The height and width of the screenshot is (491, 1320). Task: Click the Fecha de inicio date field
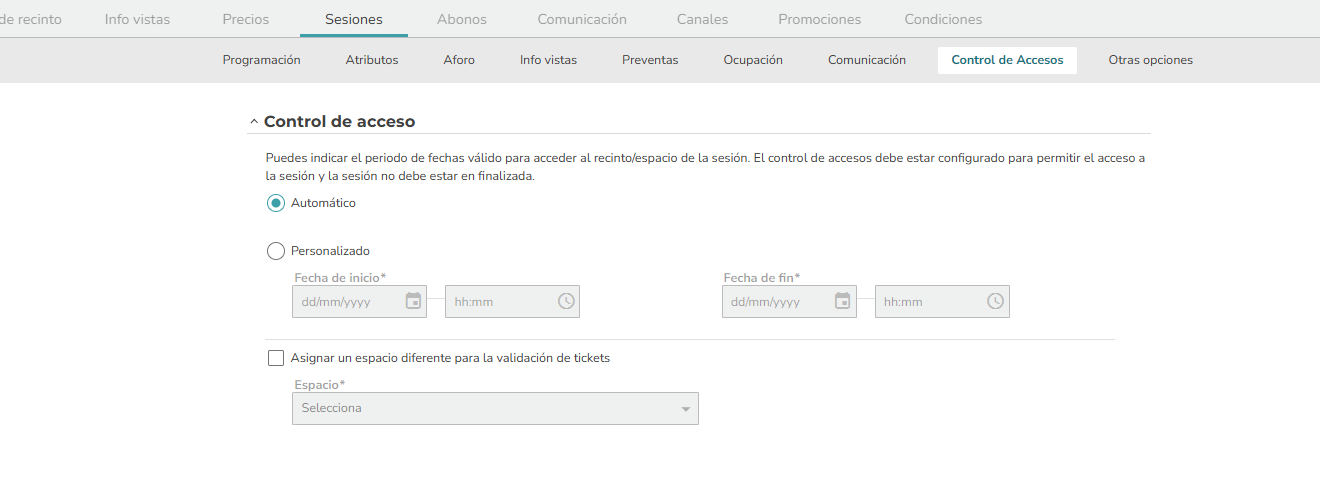pyautogui.click(x=360, y=301)
